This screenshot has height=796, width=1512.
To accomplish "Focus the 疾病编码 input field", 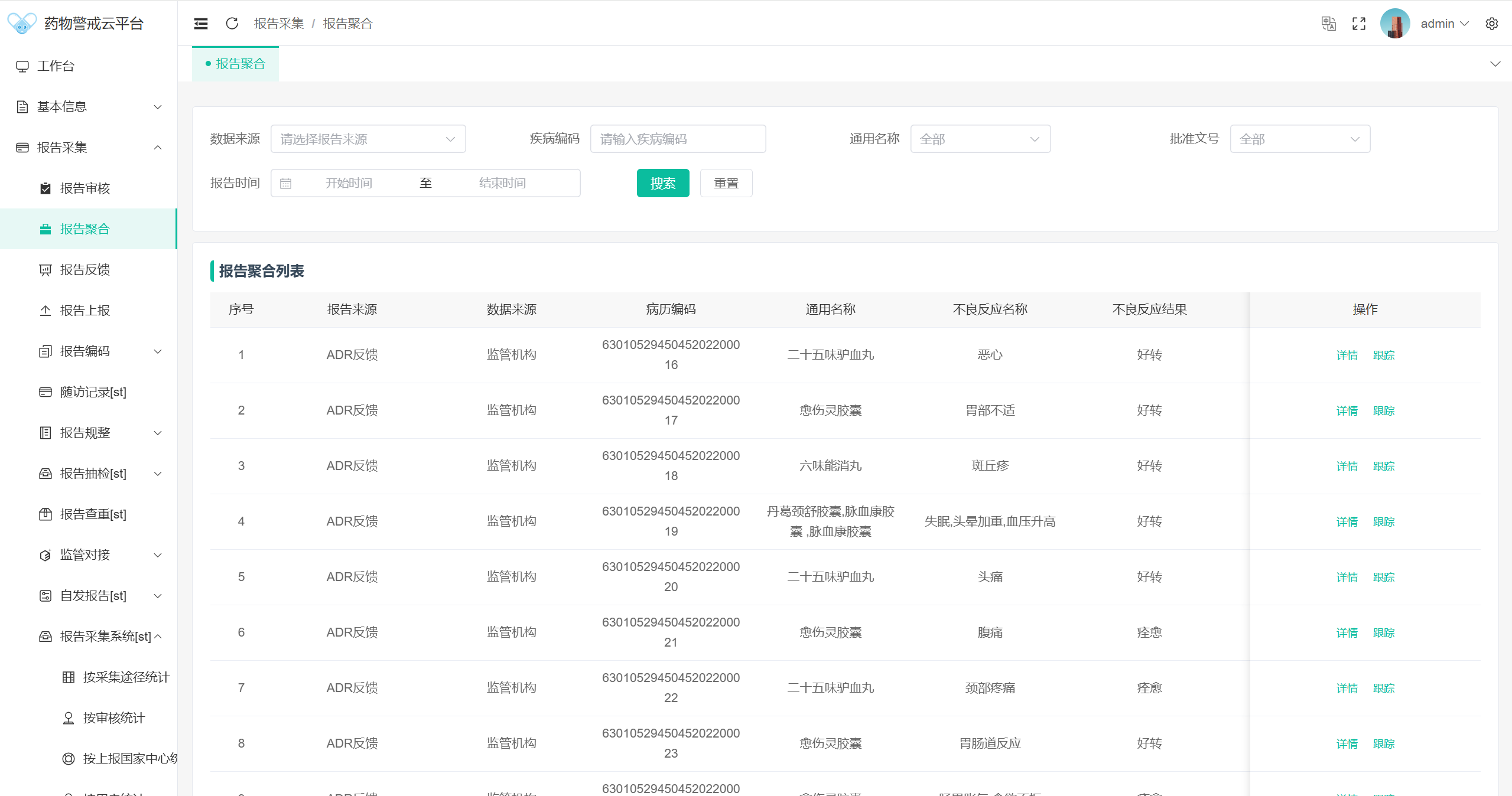I will 677,139.
